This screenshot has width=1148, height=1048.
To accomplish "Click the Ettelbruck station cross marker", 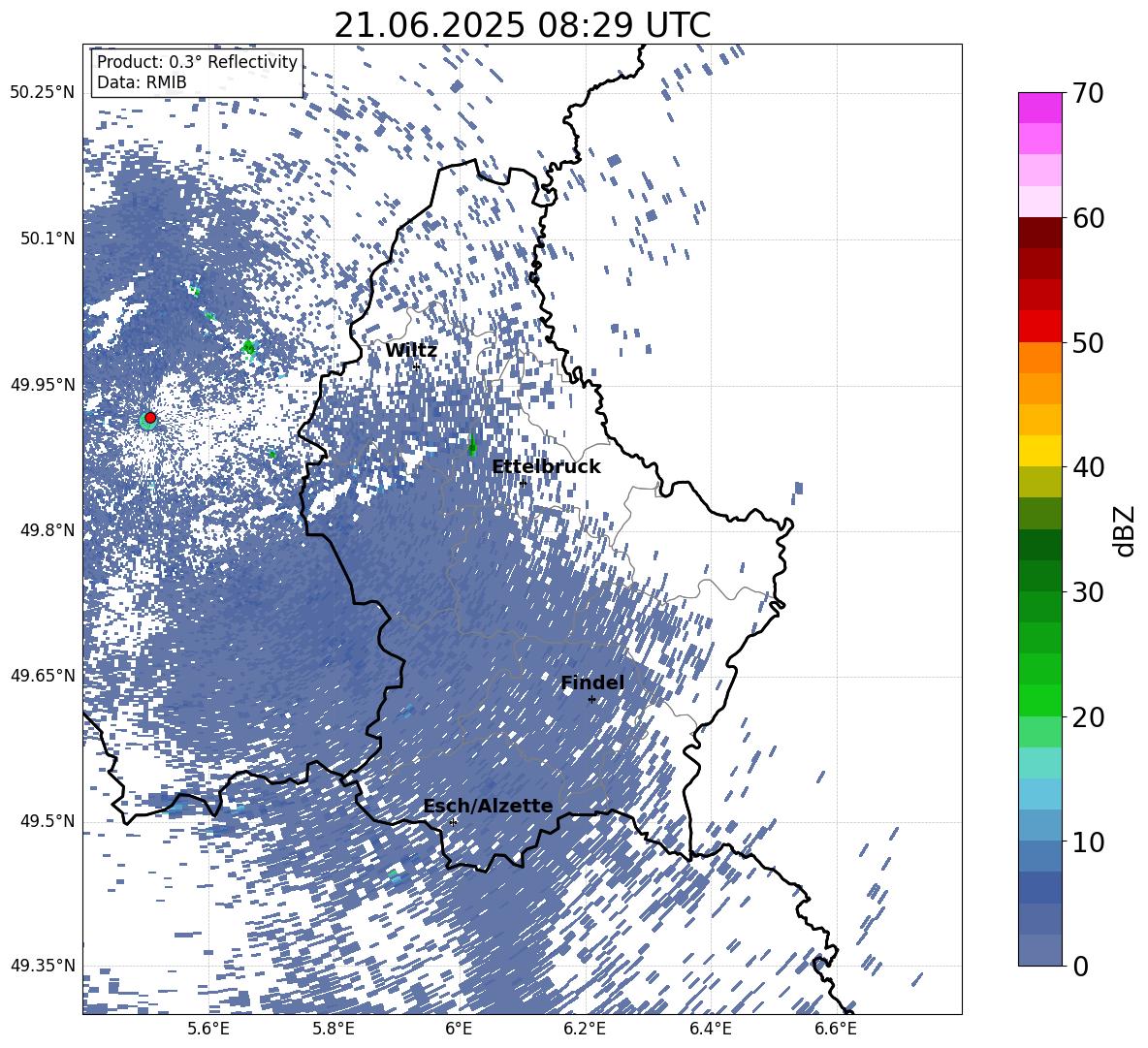I will (x=523, y=483).
